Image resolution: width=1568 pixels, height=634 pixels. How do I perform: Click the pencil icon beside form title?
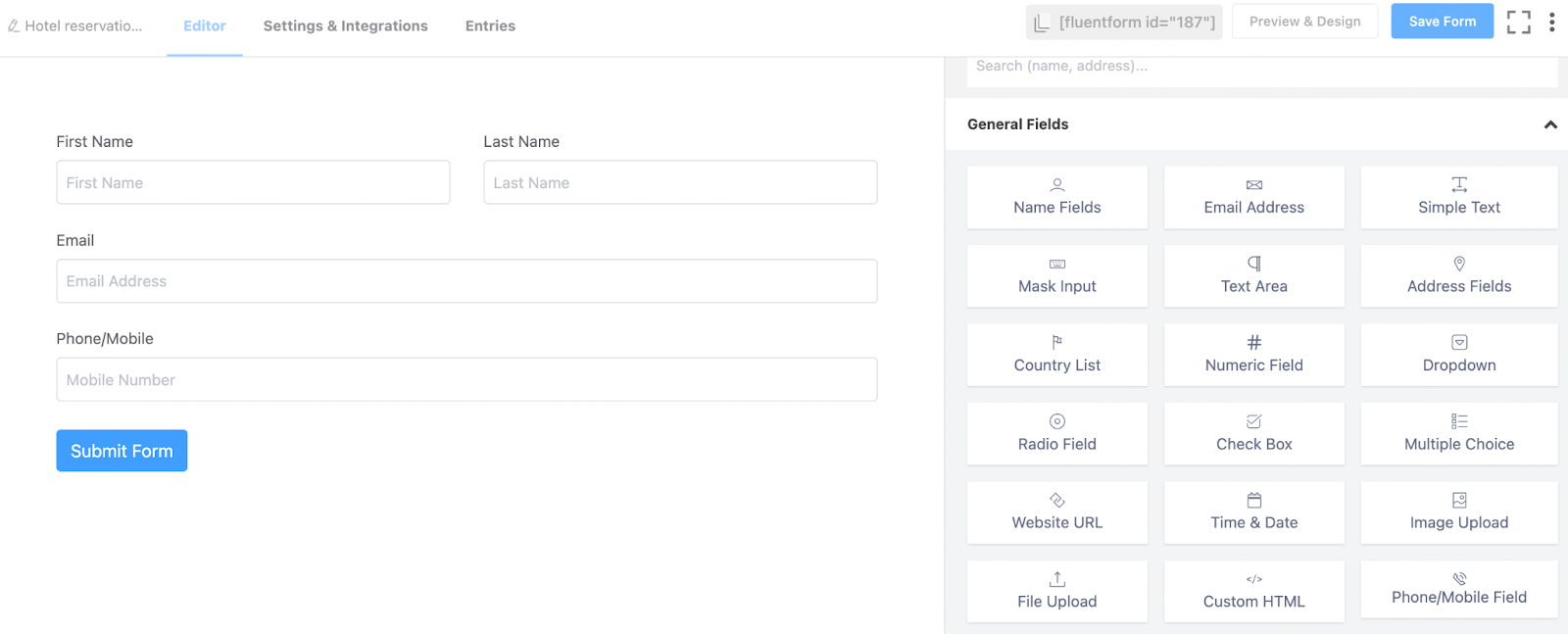point(14,25)
